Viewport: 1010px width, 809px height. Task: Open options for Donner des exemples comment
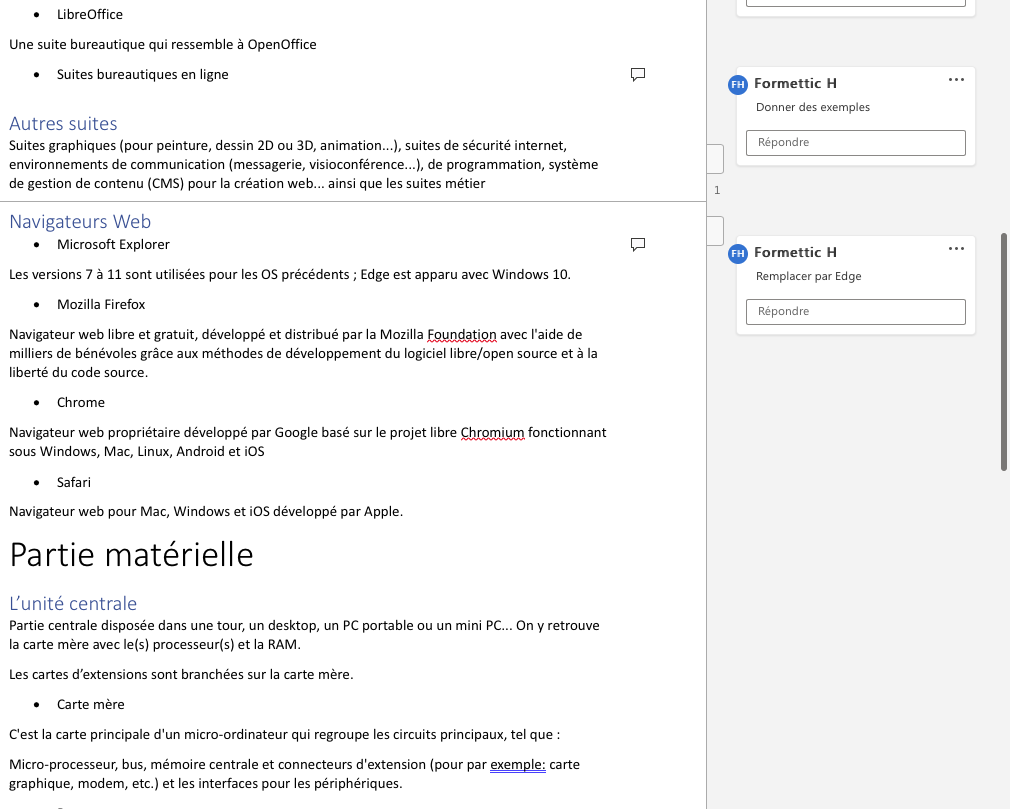[957, 80]
